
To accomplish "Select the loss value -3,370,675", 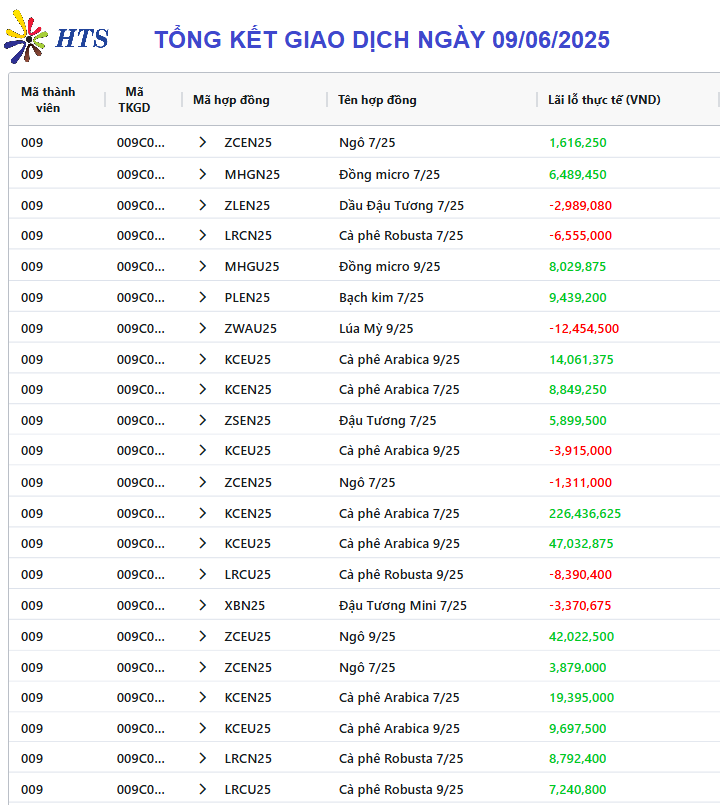I will [x=579, y=605].
